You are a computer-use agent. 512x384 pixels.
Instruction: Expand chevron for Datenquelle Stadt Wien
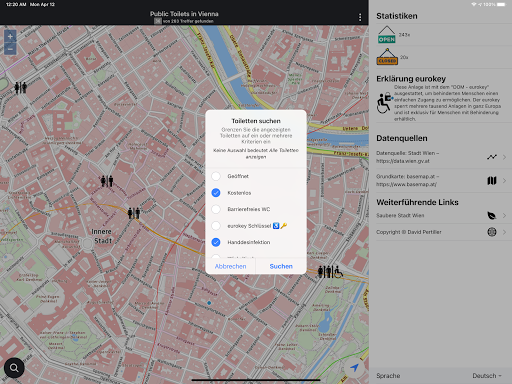[504, 157]
